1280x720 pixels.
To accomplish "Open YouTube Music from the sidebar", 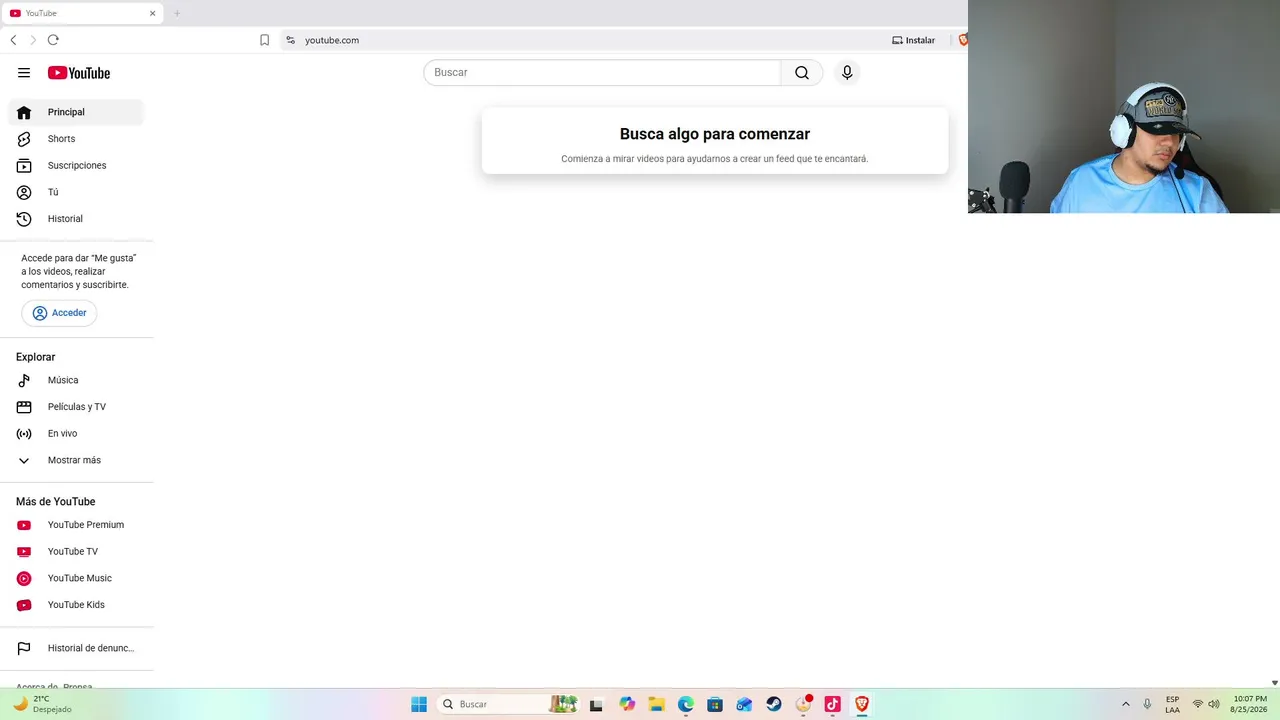I will click(x=77, y=578).
